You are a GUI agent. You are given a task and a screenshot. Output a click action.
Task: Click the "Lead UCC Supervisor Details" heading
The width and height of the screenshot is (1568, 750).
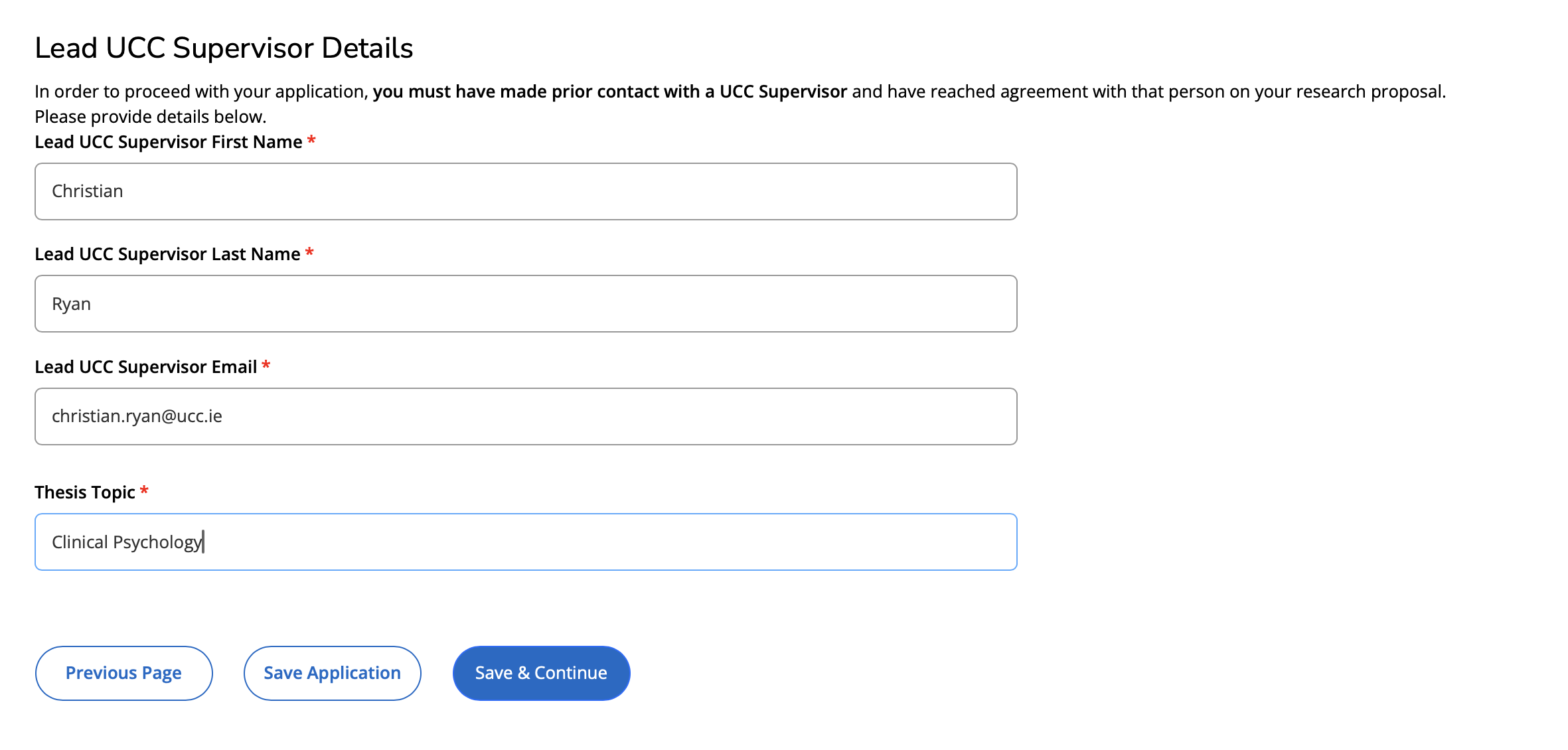224,48
